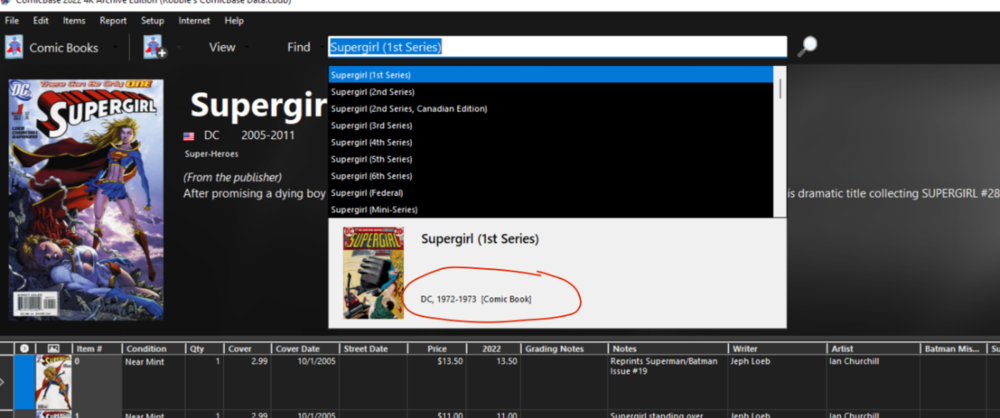The height and width of the screenshot is (418, 1000).
Task: Click the Item # column header
Action: 97,349
